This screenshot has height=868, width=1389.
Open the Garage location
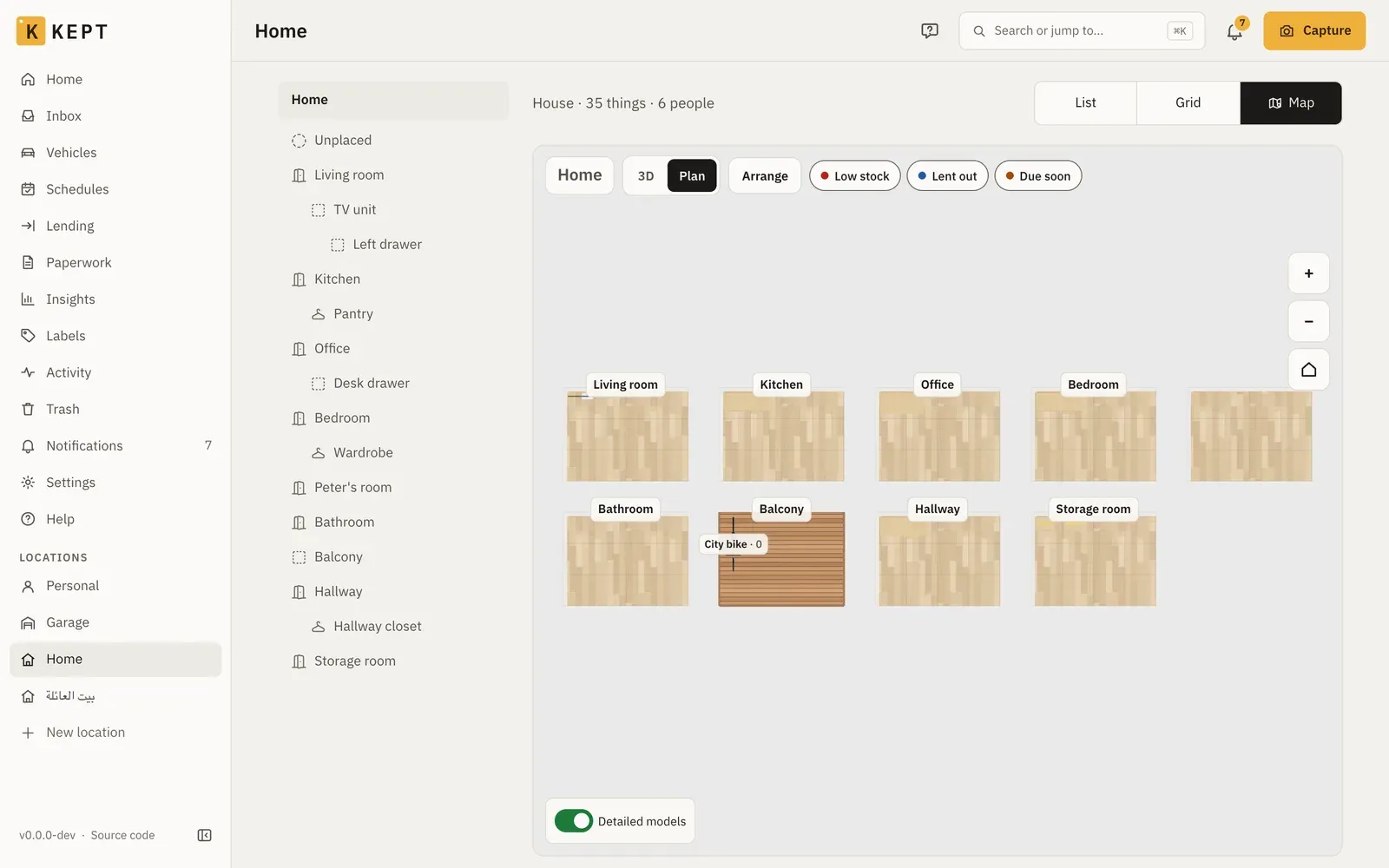click(115, 622)
